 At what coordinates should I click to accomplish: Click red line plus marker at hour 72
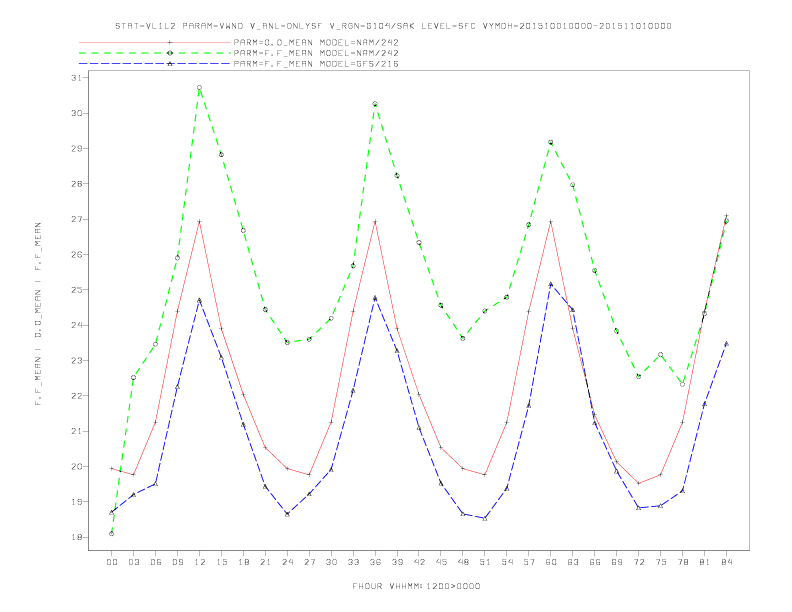pos(638,483)
